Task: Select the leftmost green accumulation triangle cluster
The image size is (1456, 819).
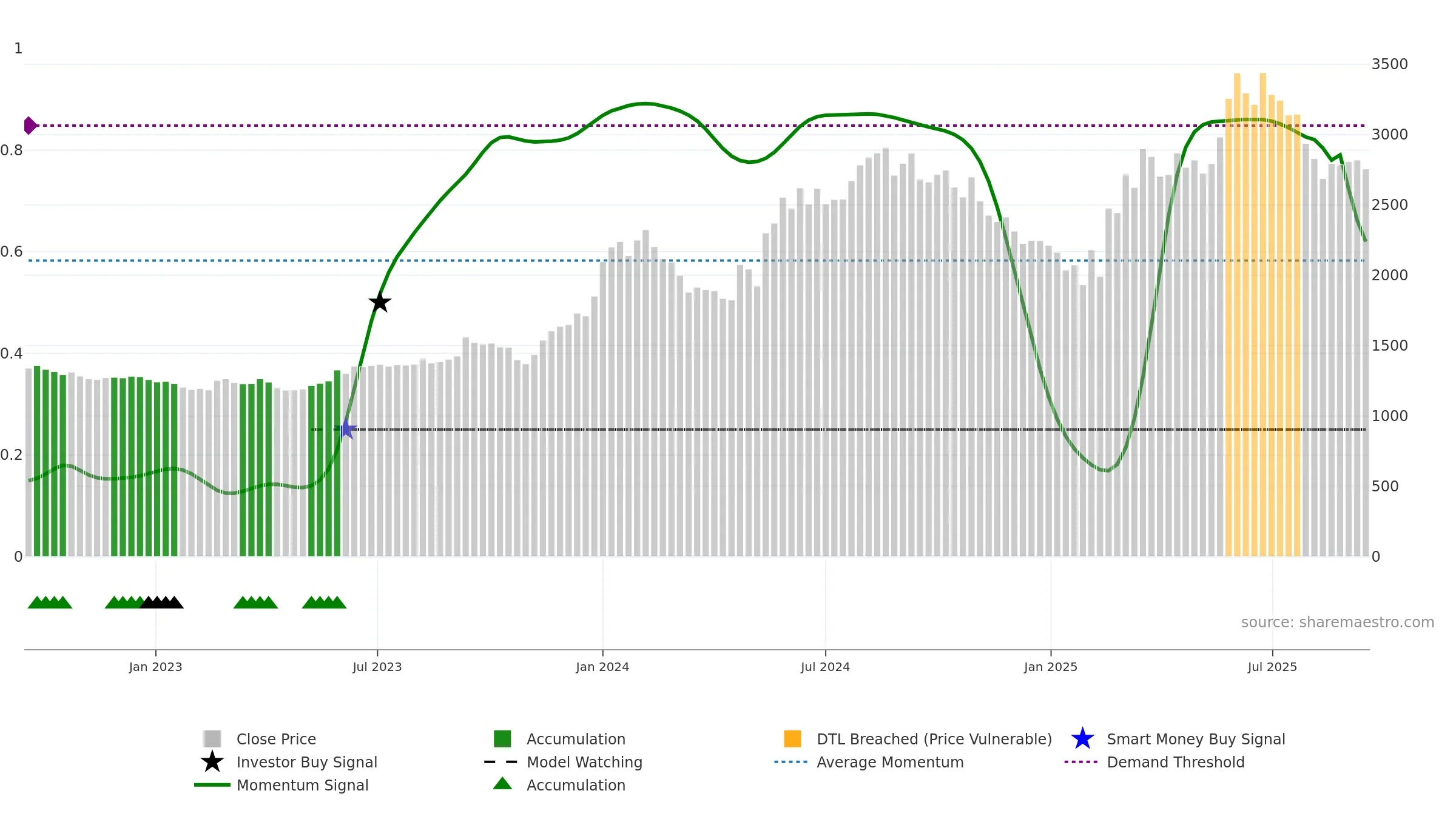Action: [x=50, y=602]
